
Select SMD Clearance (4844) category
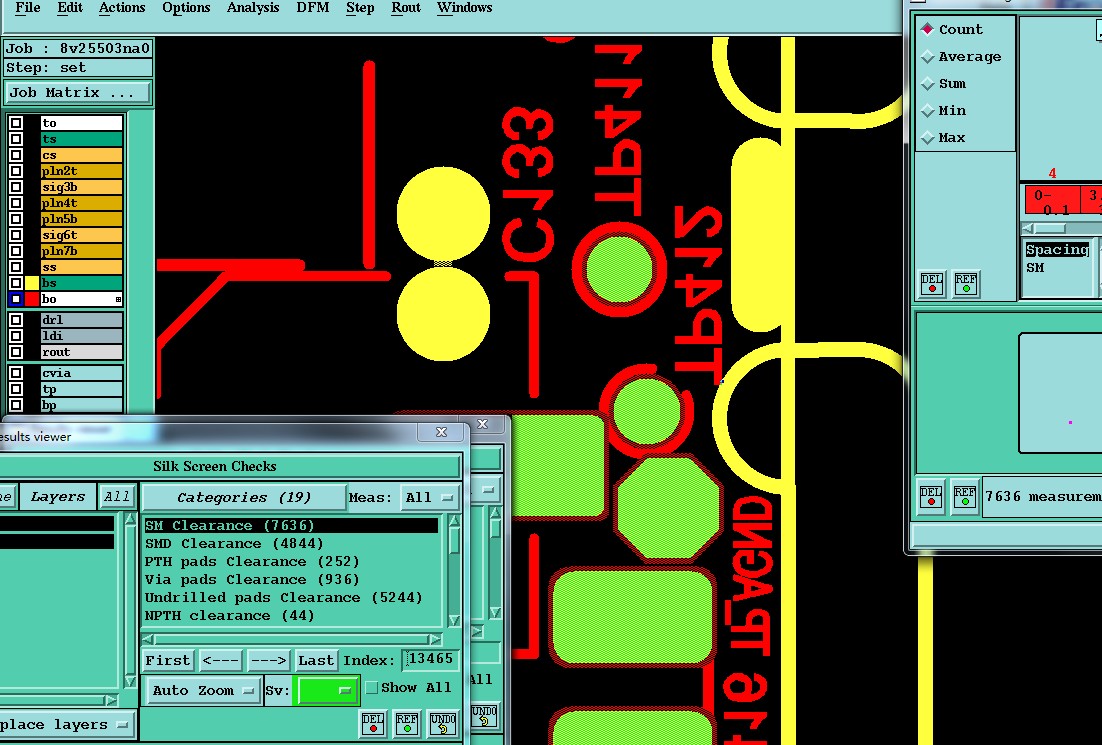click(291, 544)
